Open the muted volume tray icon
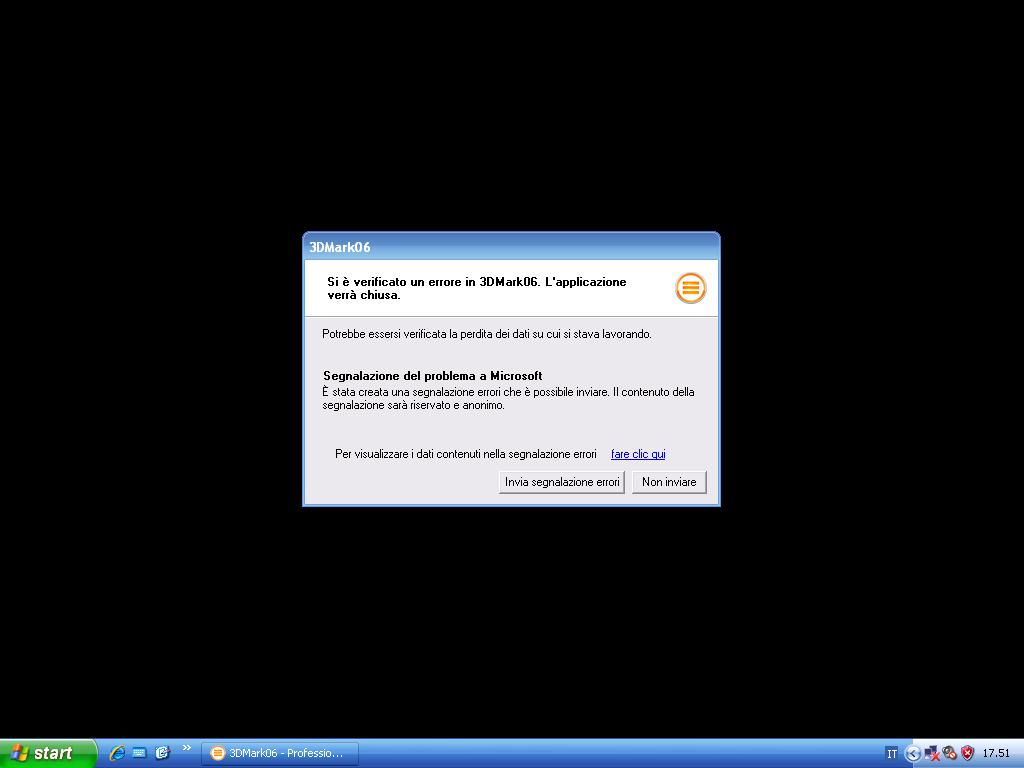 (x=950, y=754)
